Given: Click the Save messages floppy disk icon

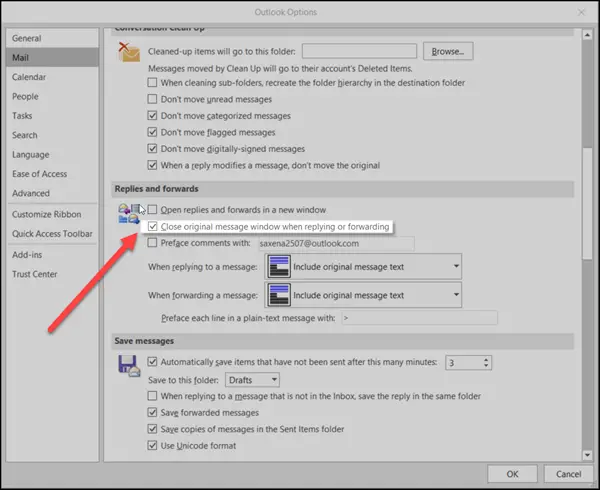Looking at the screenshot, I should click(129, 366).
